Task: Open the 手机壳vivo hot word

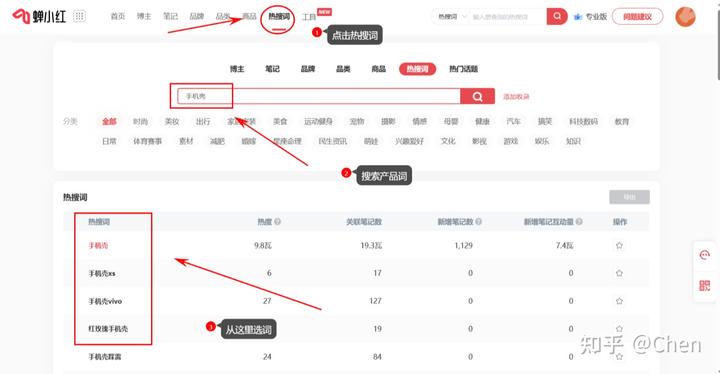Action: coord(105,301)
